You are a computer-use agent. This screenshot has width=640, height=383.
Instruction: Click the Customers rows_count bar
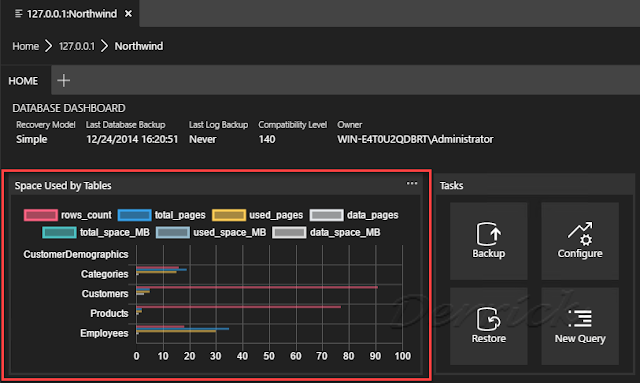tap(257, 287)
